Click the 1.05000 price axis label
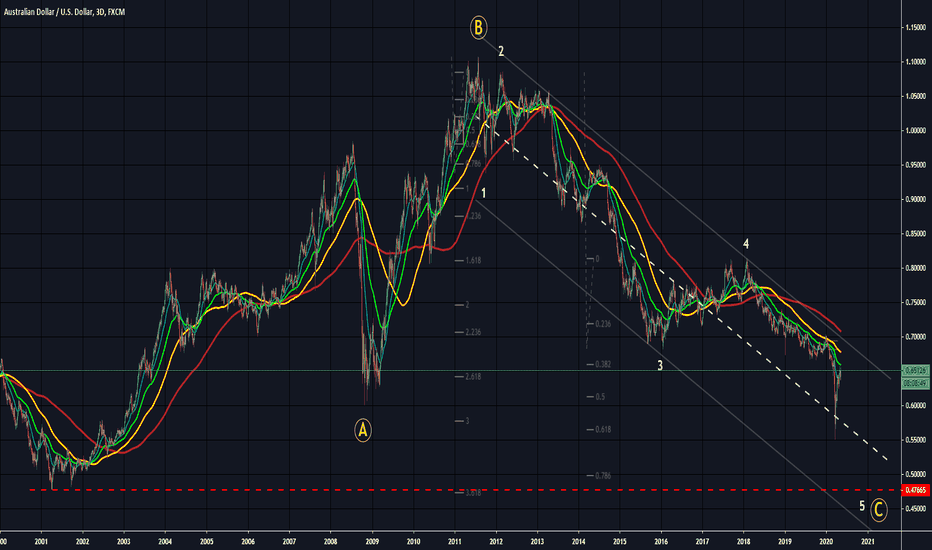 [915, 96]
